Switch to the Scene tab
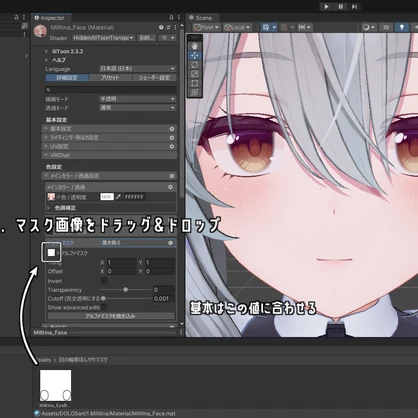The height and width of the screenshot is (418, 418). (200, 18)
